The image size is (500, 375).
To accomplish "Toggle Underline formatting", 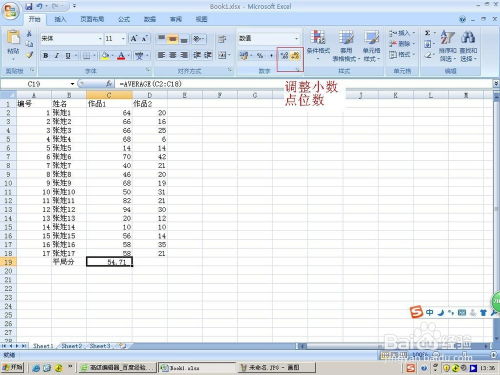I will (68, 55).
